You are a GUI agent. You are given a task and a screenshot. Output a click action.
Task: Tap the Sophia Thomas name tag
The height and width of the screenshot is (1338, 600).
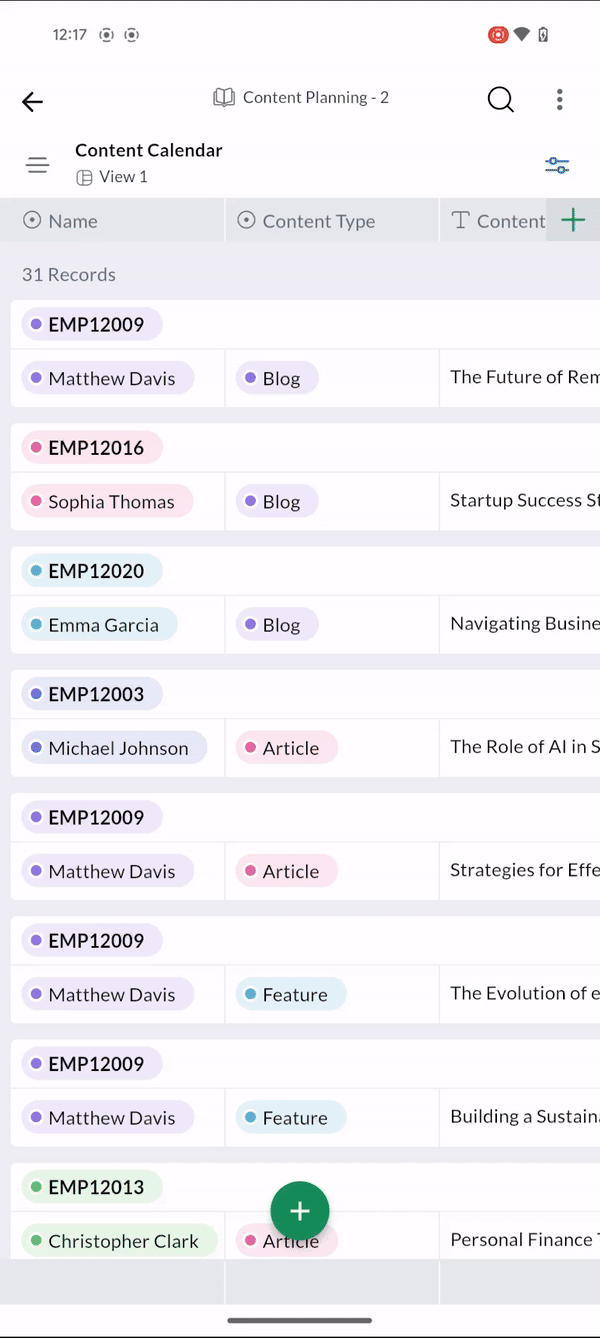click(108, 502)
